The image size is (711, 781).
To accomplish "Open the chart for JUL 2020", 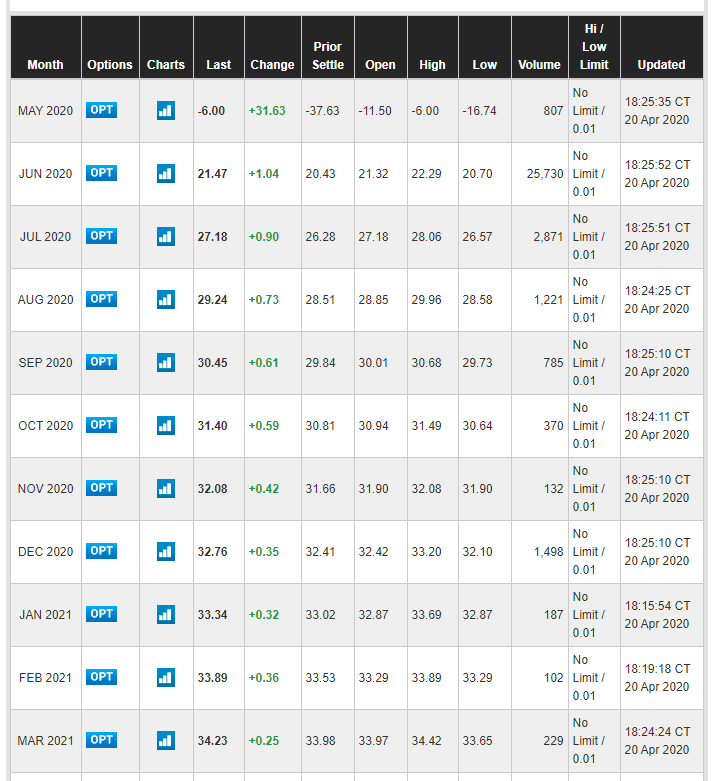I will click(x=166, y=237).
